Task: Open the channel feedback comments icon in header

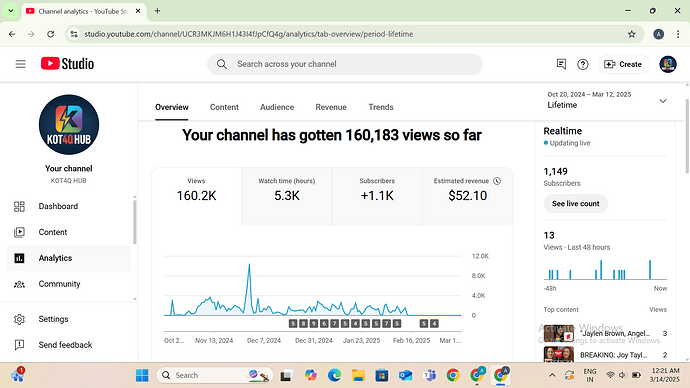Action: tap(561, 64)
